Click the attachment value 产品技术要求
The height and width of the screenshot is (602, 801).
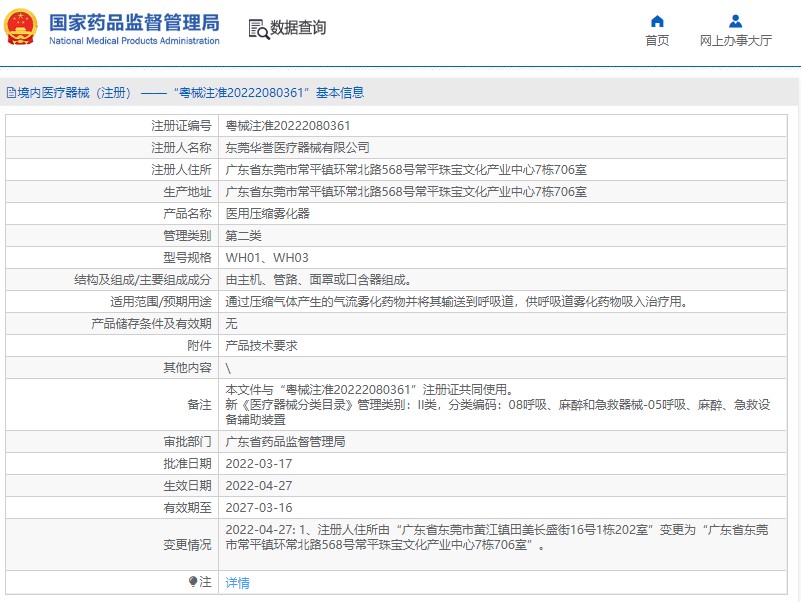point(262,345)
